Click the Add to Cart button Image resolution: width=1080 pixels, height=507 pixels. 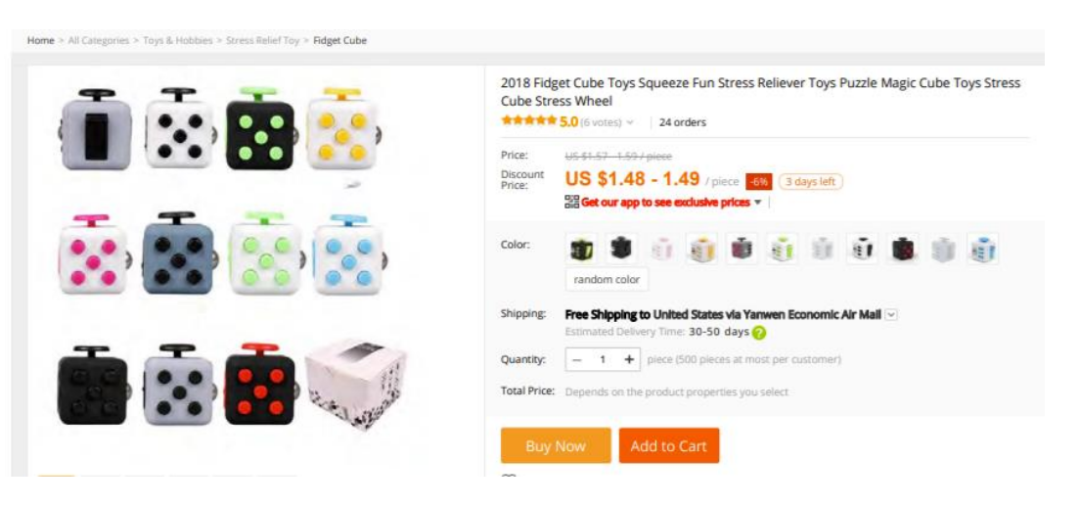point(669,446)
